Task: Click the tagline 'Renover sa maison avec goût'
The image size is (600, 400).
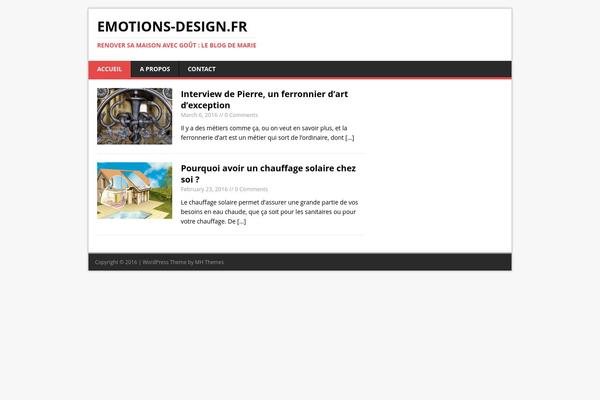Action: pyautogui.click(x=176, y=45)
